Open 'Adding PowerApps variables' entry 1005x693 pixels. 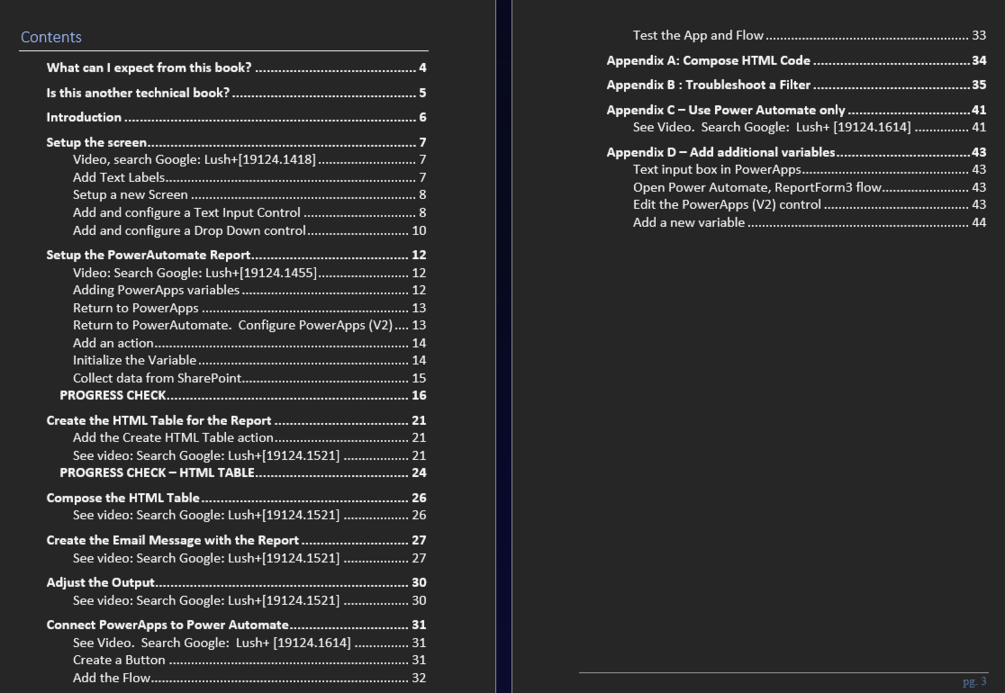tap(249, 290)
